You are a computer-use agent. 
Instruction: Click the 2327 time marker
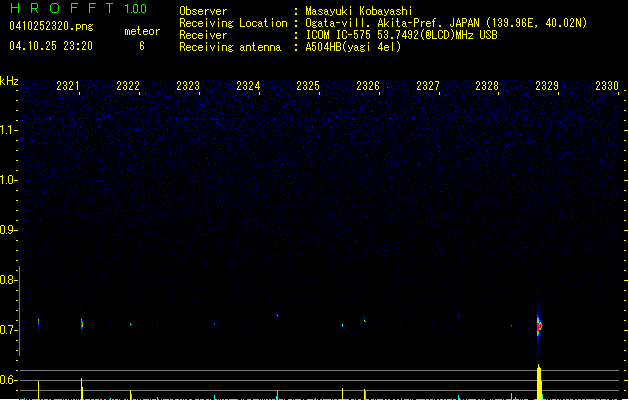point(428,86)
